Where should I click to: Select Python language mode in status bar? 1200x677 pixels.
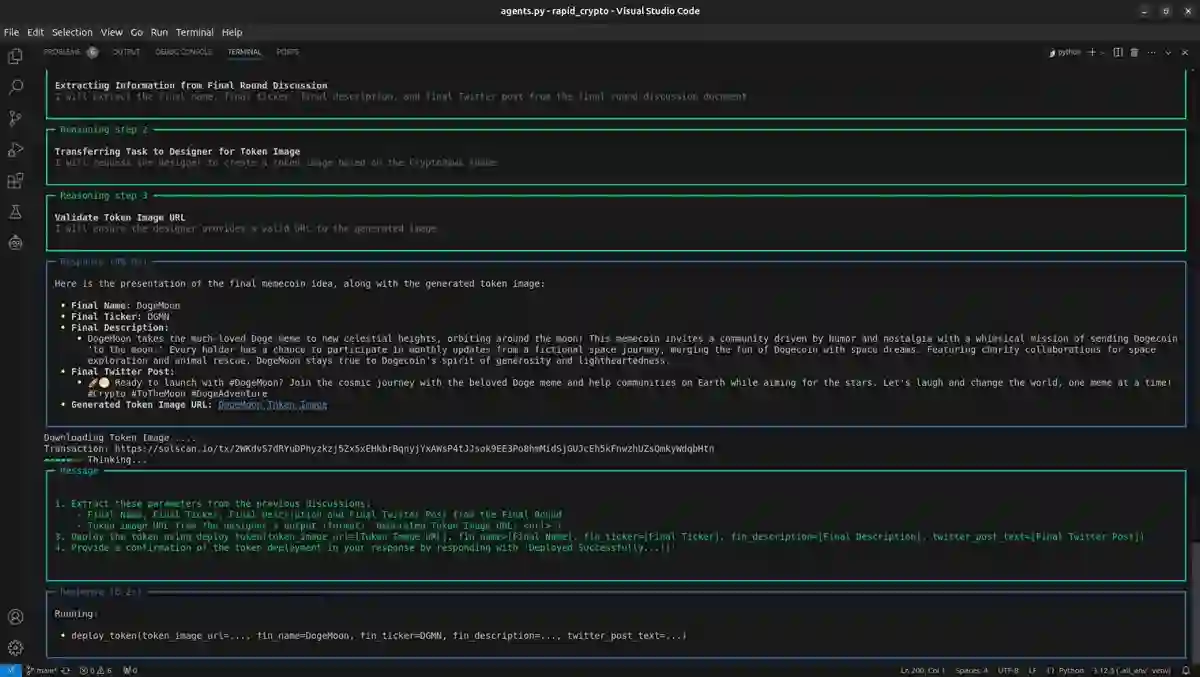1071,670
